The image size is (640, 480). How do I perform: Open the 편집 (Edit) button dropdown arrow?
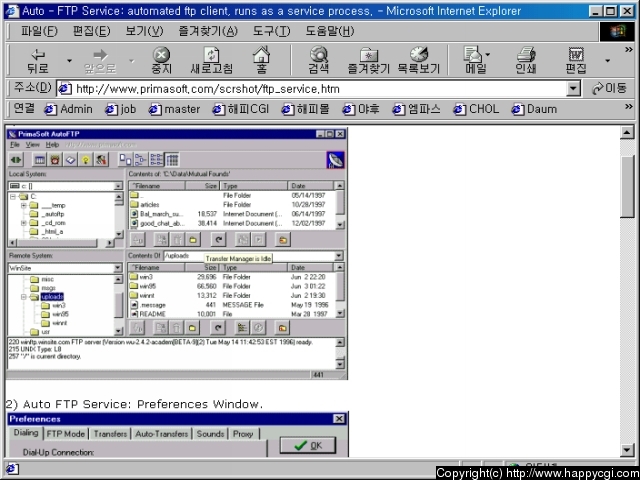(607, 60)
